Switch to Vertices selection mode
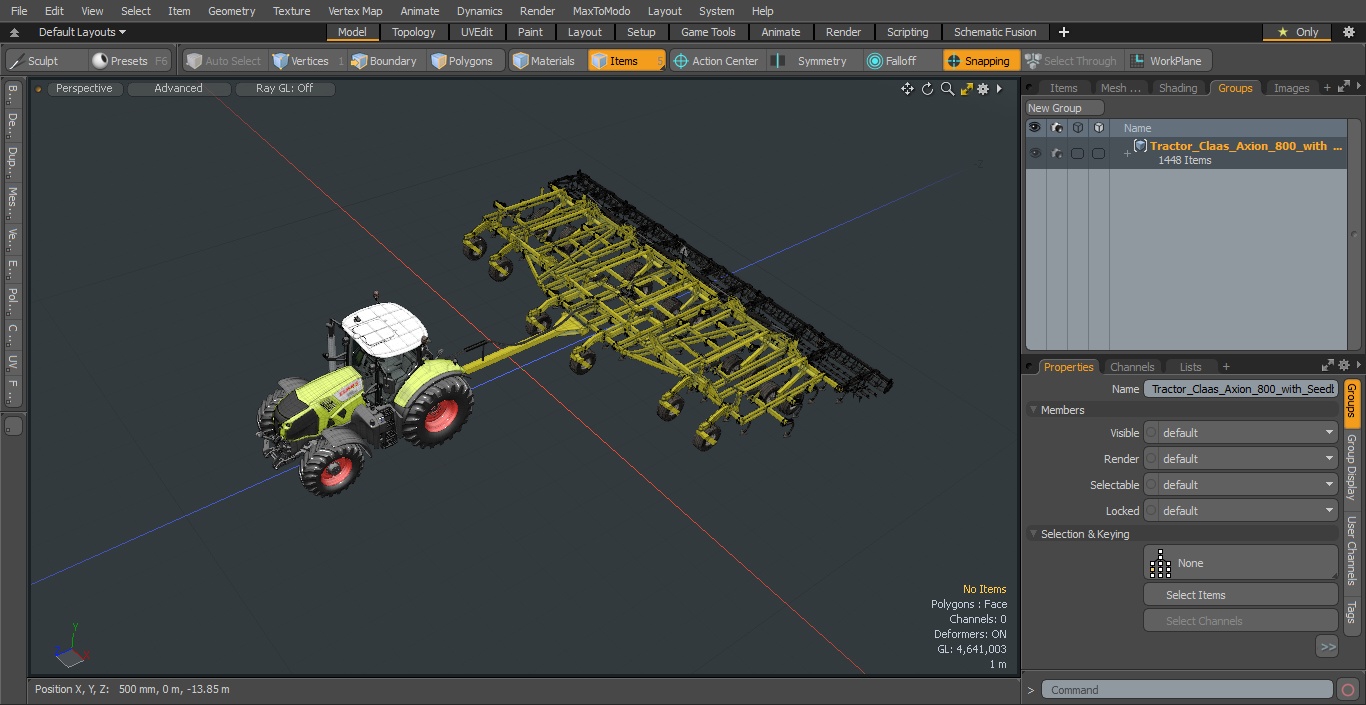 pos(308,61)
